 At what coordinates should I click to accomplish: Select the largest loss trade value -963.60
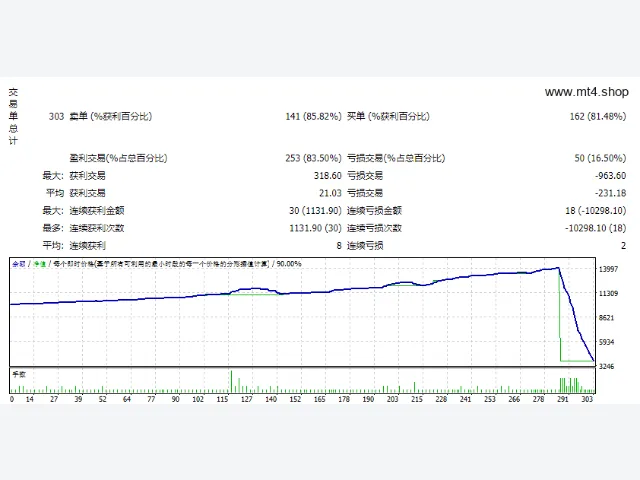point(610,176)
